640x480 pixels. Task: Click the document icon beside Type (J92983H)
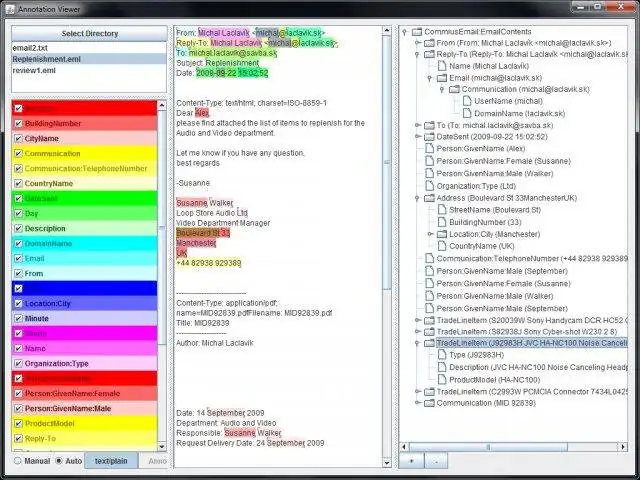click(442, 355)
